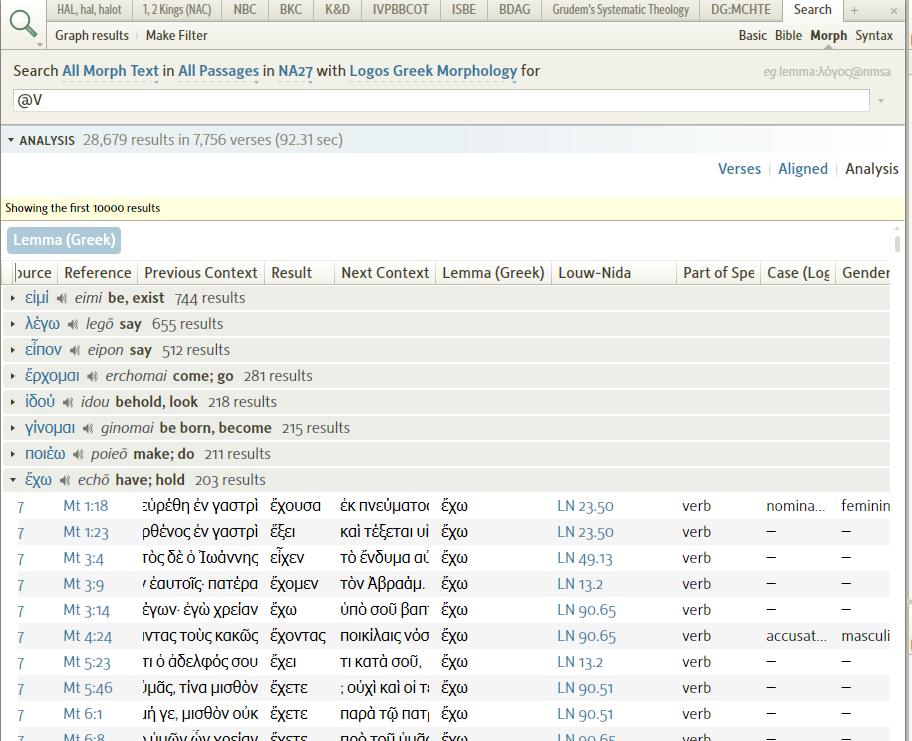912x741 pixels.
Task: Switch to Aligned view
Action: coord(803,169)
